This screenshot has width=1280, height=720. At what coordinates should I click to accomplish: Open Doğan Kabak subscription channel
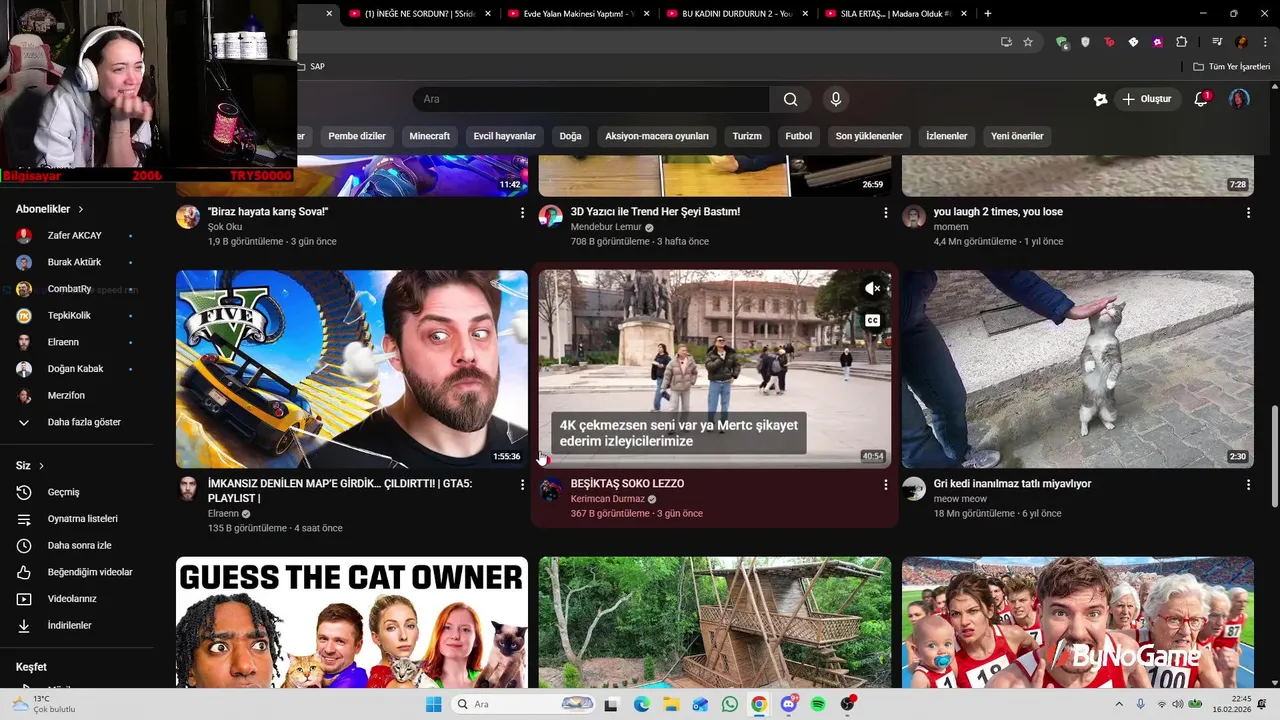[76, 369]
